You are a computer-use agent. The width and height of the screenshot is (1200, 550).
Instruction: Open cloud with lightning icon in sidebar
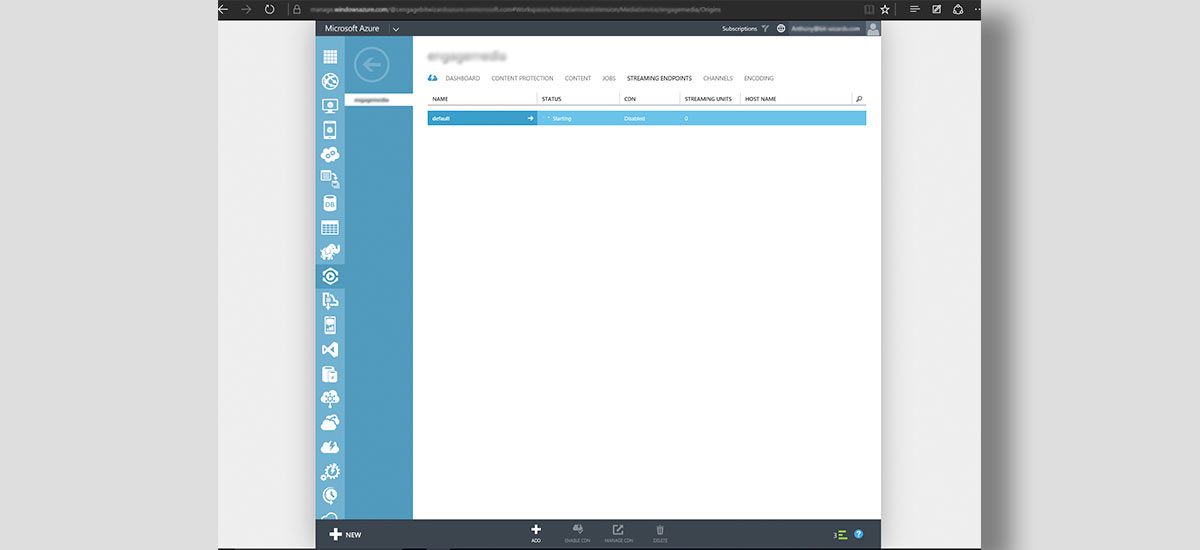[330, 447]
